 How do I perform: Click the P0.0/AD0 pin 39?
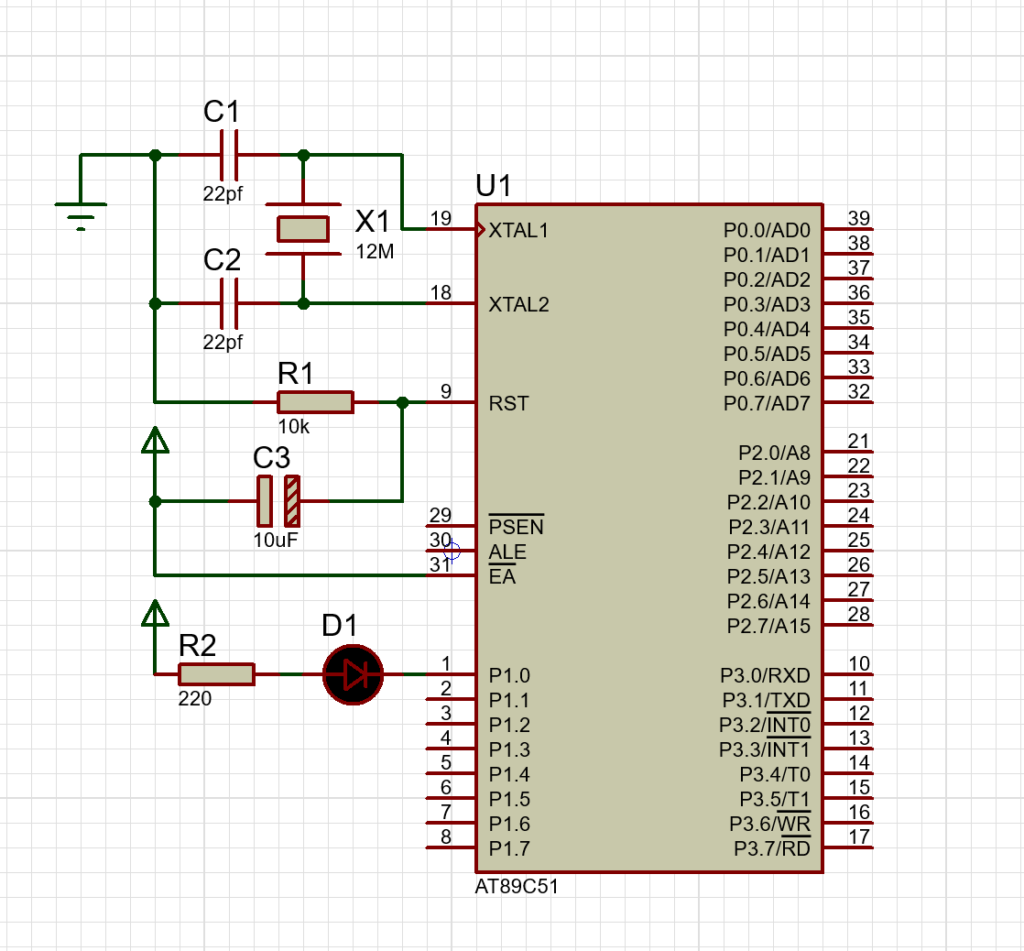point(848,229)
